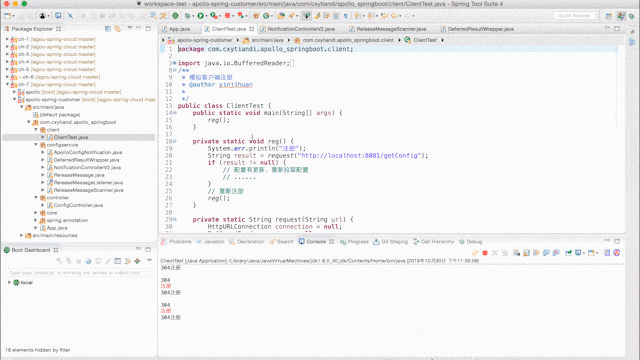Select the Java perspective icon at top right

621,16
